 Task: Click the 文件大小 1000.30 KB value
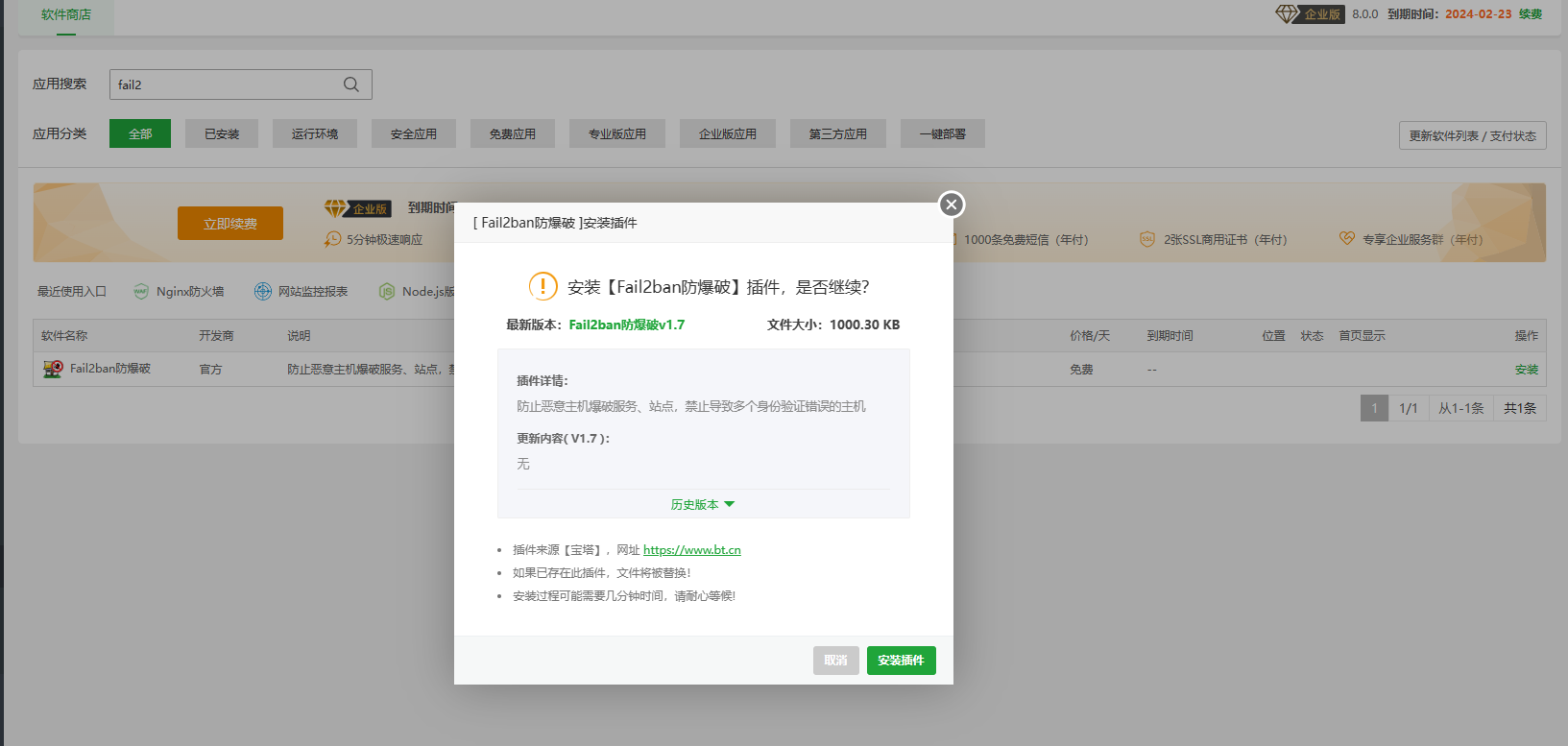point(865,325)
